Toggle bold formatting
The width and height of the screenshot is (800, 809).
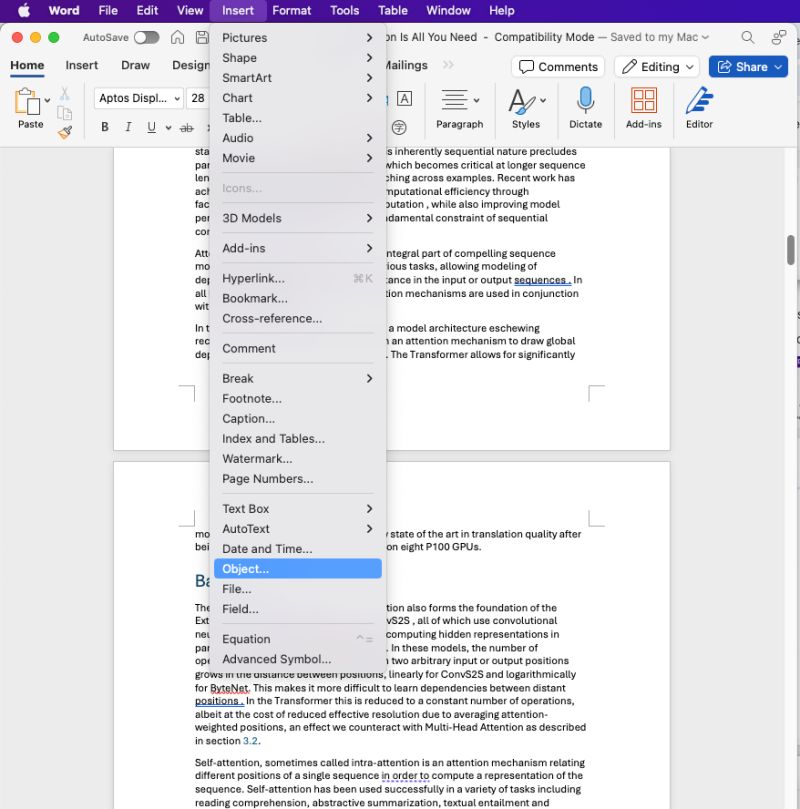[104, 127]
